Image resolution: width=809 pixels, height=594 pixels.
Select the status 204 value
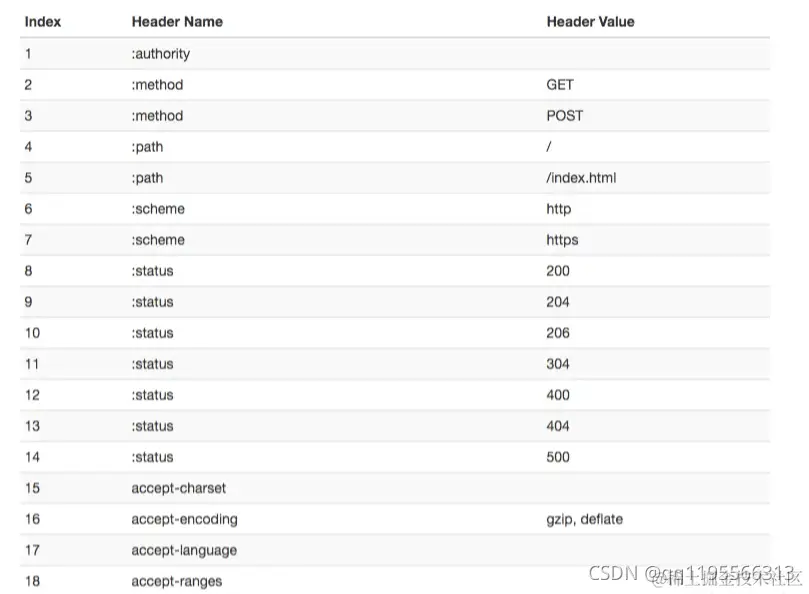pyautogui.click(x=558, y=302)
